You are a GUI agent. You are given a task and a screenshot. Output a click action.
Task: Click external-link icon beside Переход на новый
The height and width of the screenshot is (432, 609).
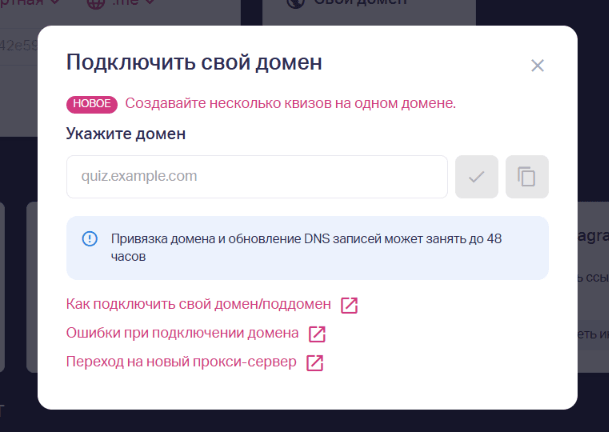(315, 363)
